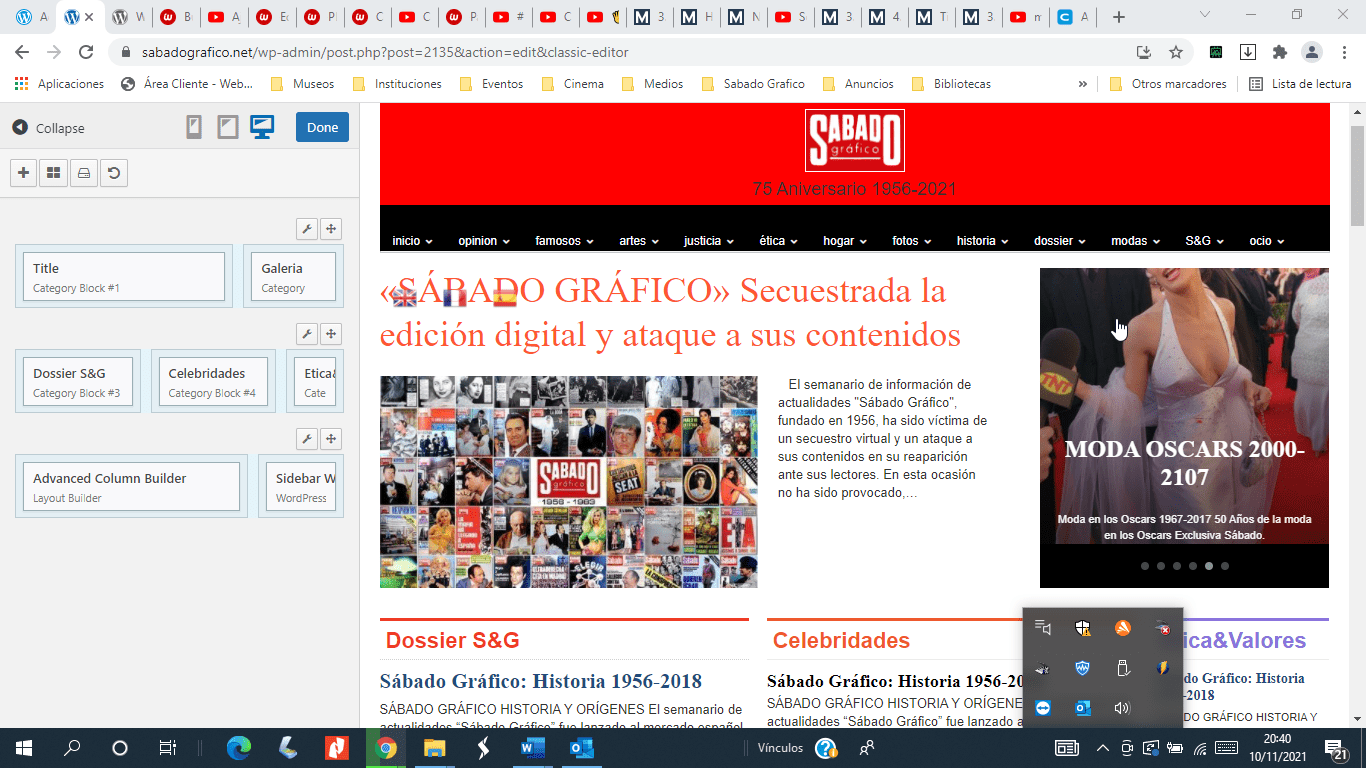Switch to tablet preview icon
1366x768 pixels.
tap(228, 127)
